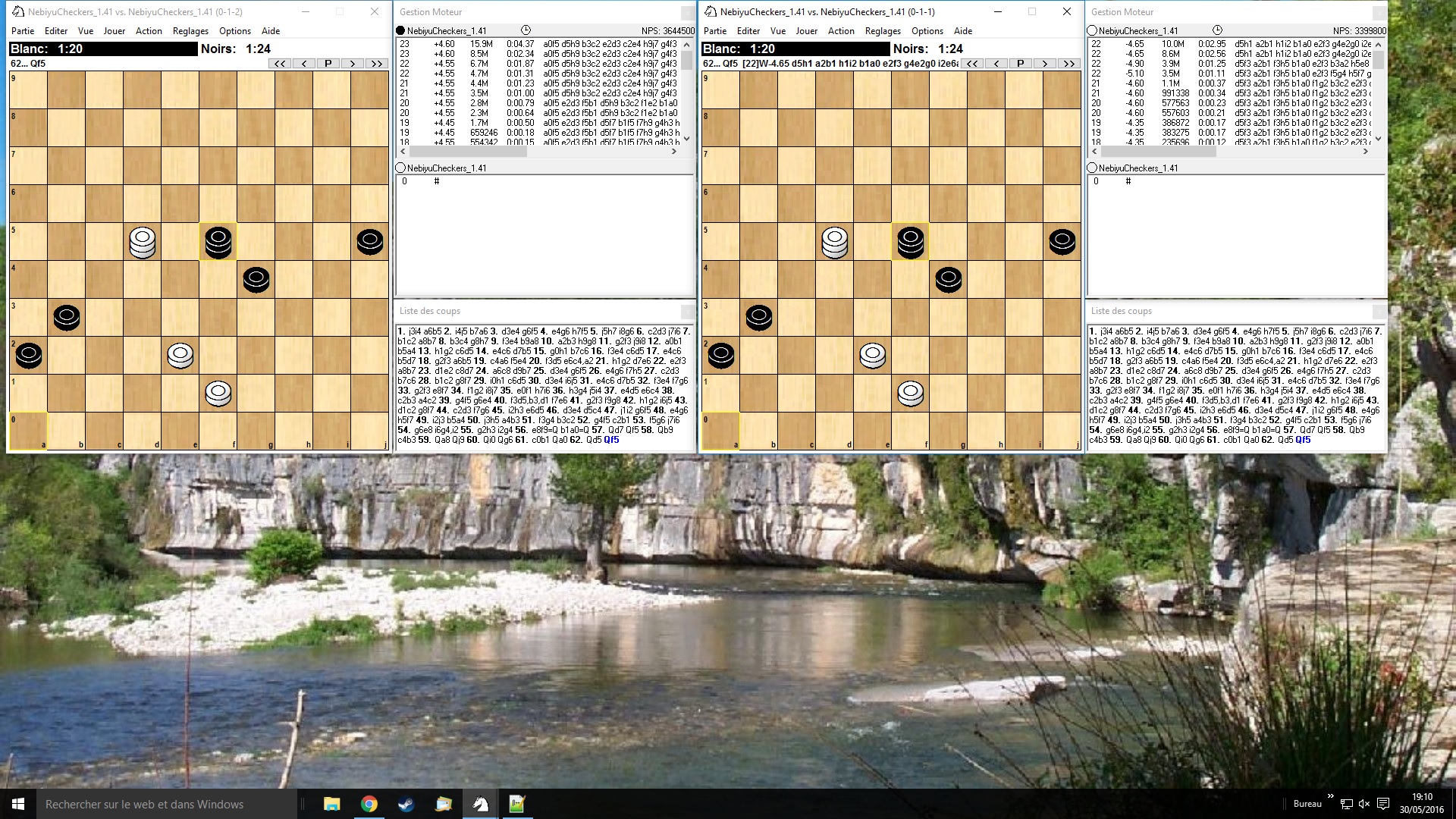The width and height of the screenshot is (1456, 819).
Task: Select top engine radio in right Gestion Moteur
Action: pyautogui.click(x=1092, y=31)
